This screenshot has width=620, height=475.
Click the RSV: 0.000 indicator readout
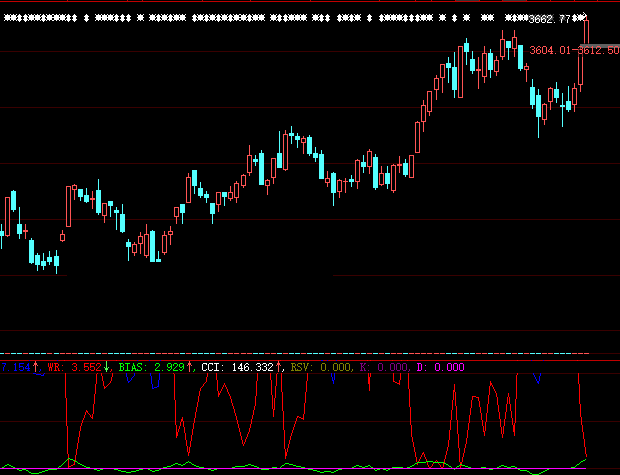(x=320, y=367)
